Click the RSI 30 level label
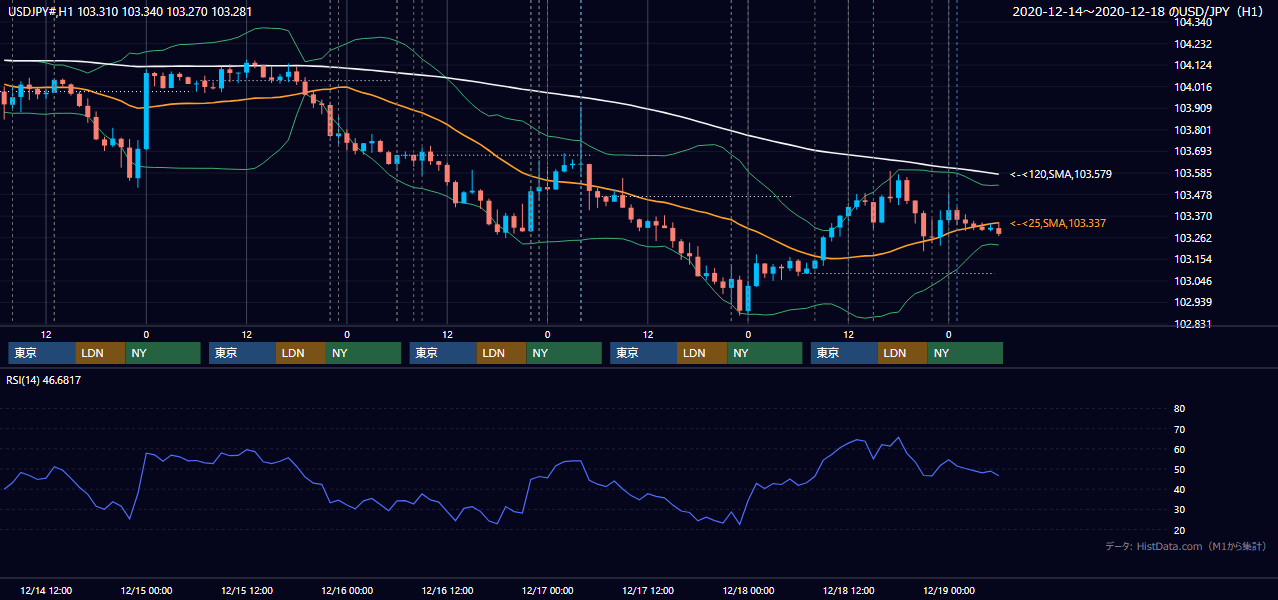Viewport: 1278px width, 600px height. tap(1179, 509)
